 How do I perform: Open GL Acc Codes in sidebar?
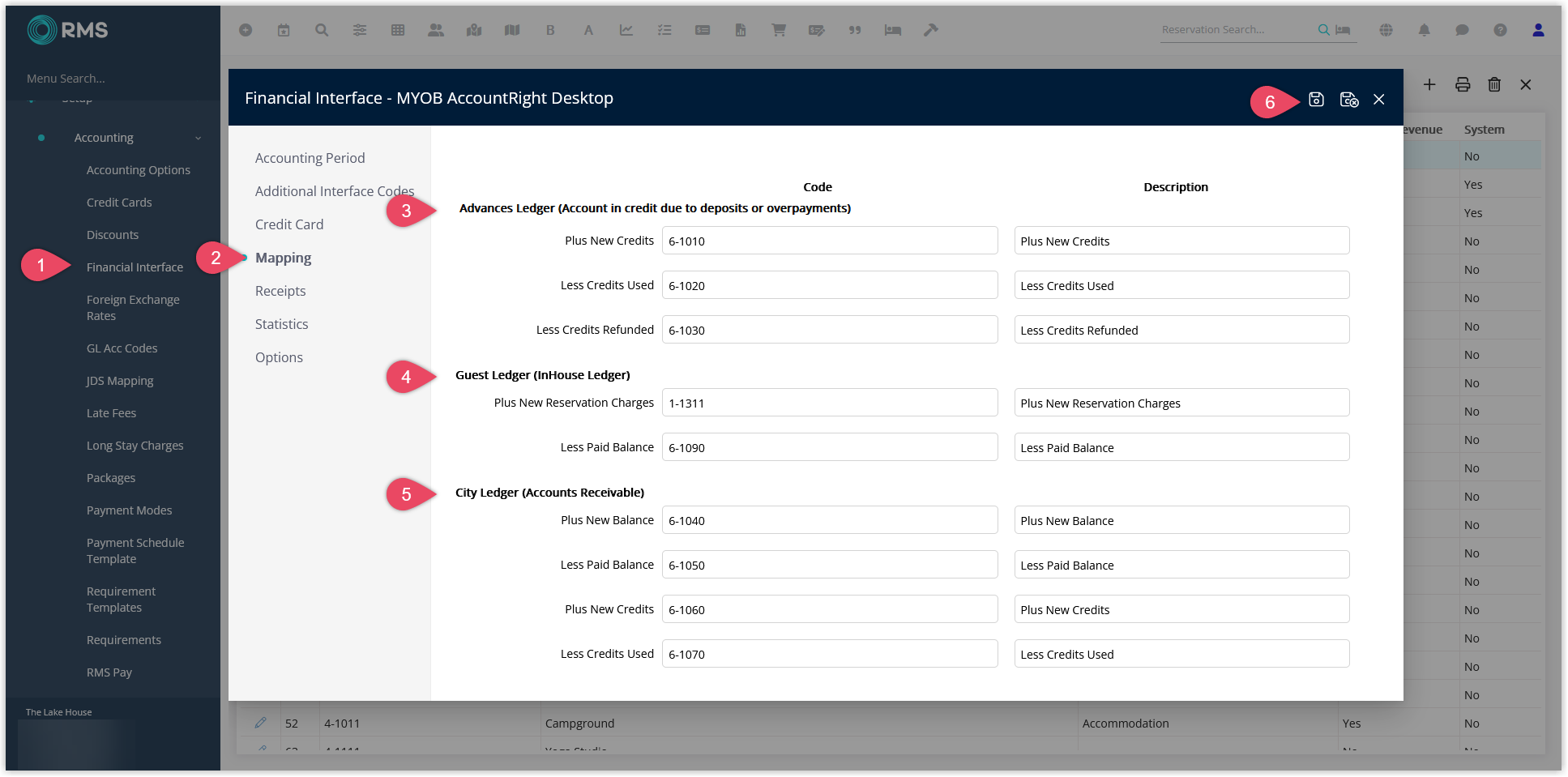pos(122,348)
